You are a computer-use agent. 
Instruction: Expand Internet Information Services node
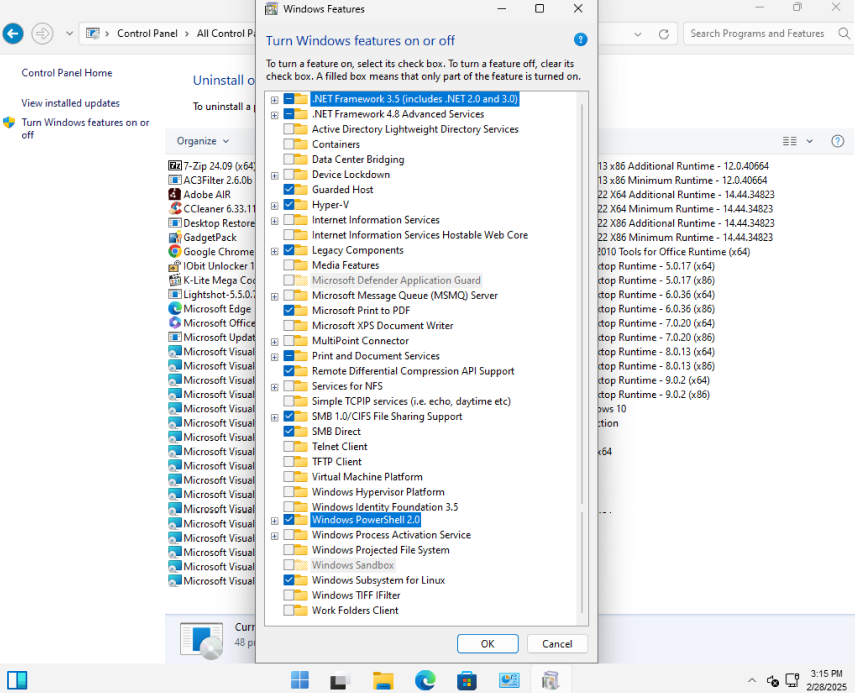click(274, 221)
